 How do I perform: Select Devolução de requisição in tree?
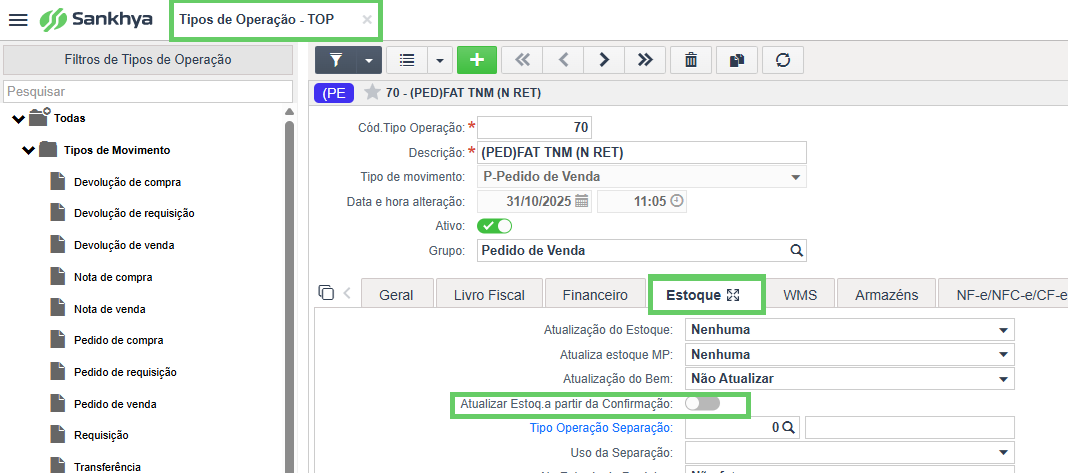click(x=134, y=213)
